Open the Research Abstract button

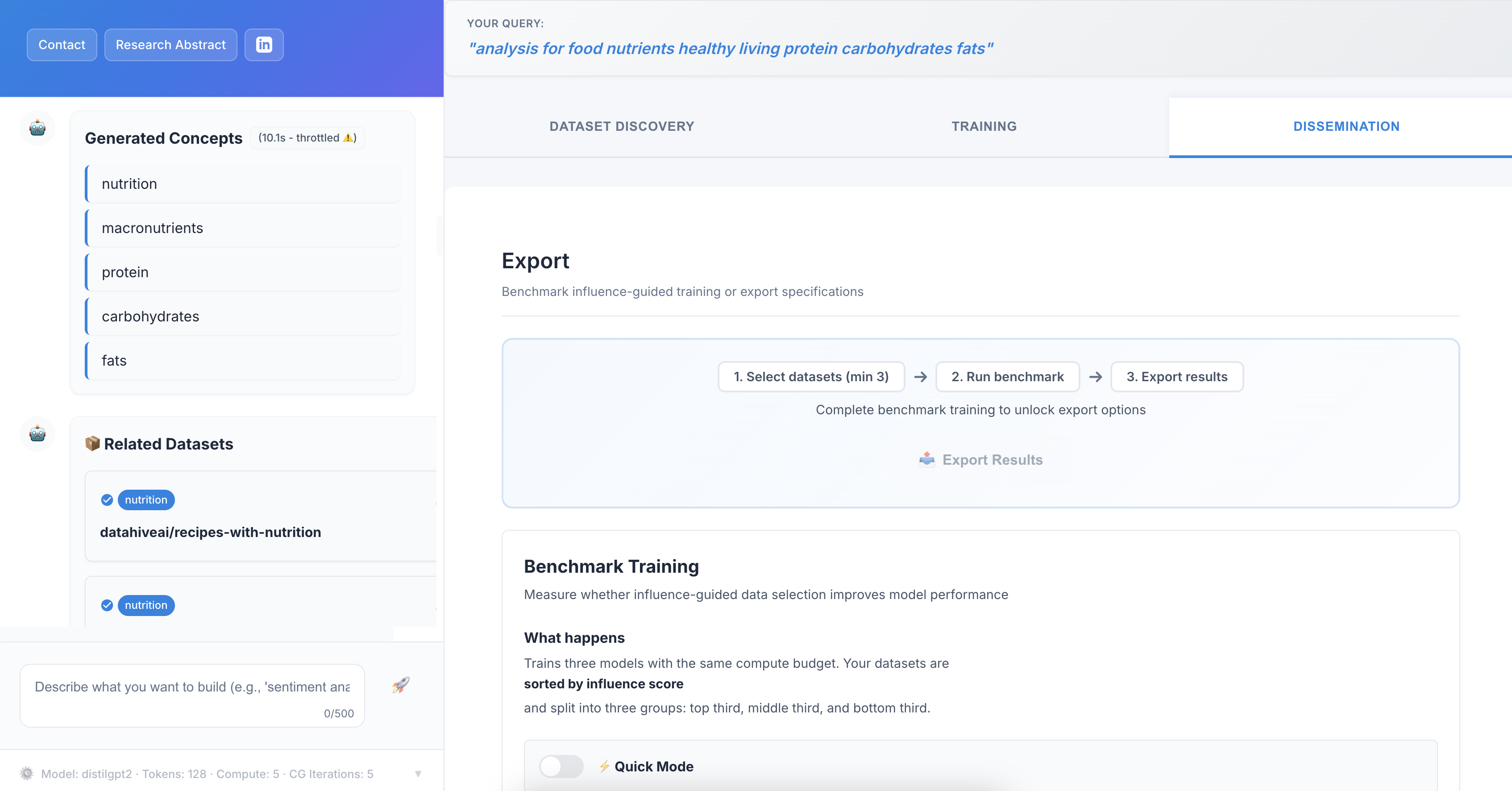point(170,45)
